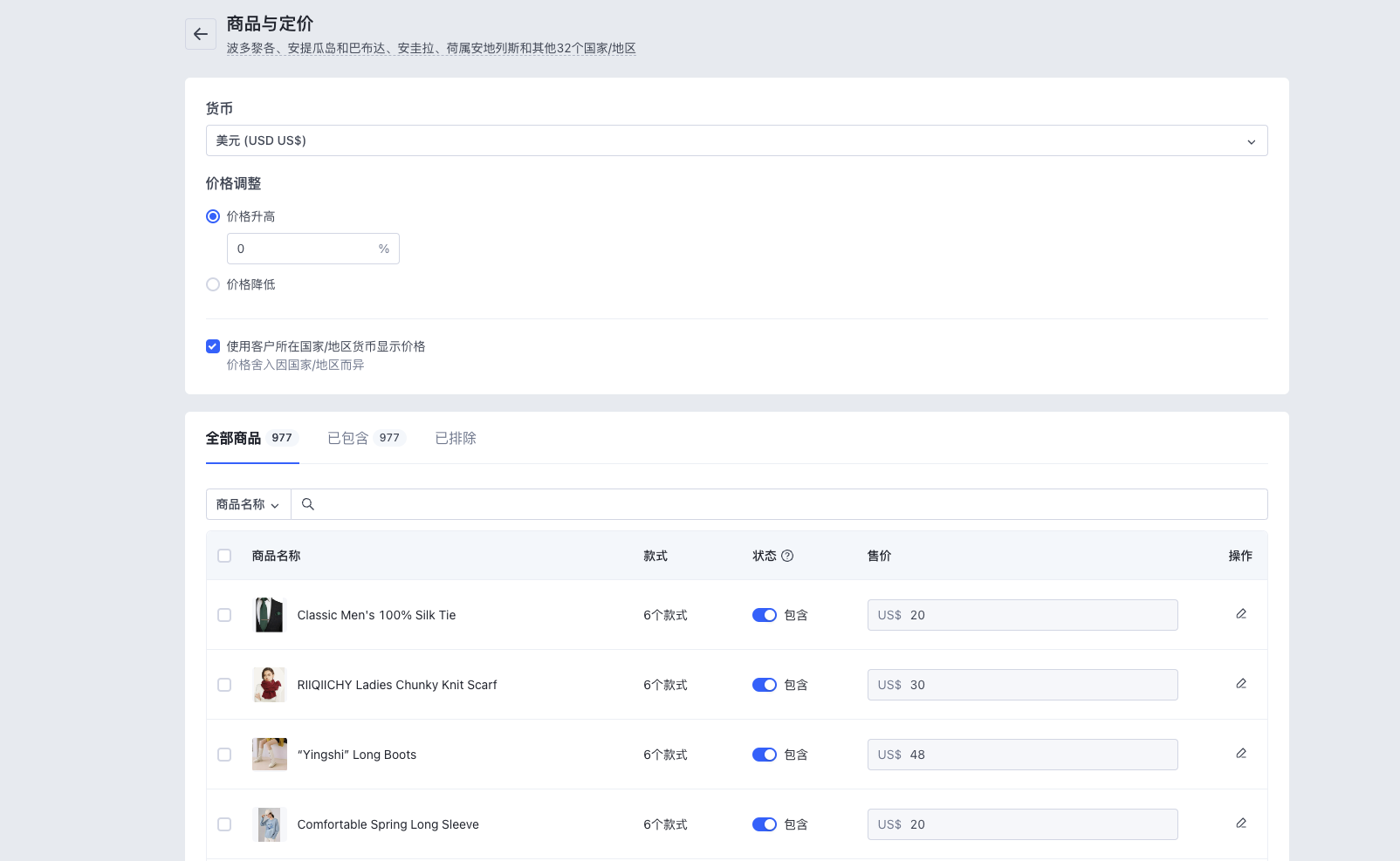Click the search magnifier icon
Image resolution: width=1400 pixels, height=861 pixels.
[x=308, y=504]
